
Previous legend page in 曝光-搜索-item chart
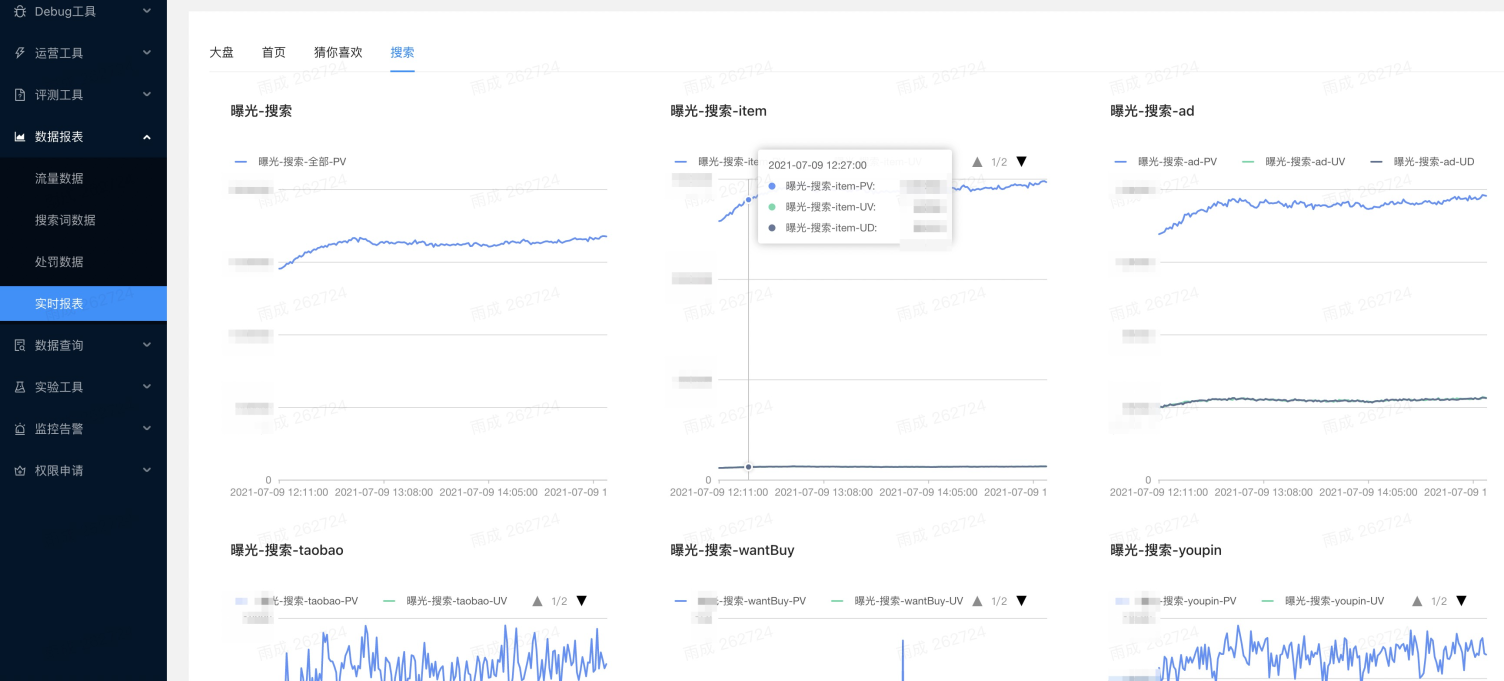coord(977,161)
